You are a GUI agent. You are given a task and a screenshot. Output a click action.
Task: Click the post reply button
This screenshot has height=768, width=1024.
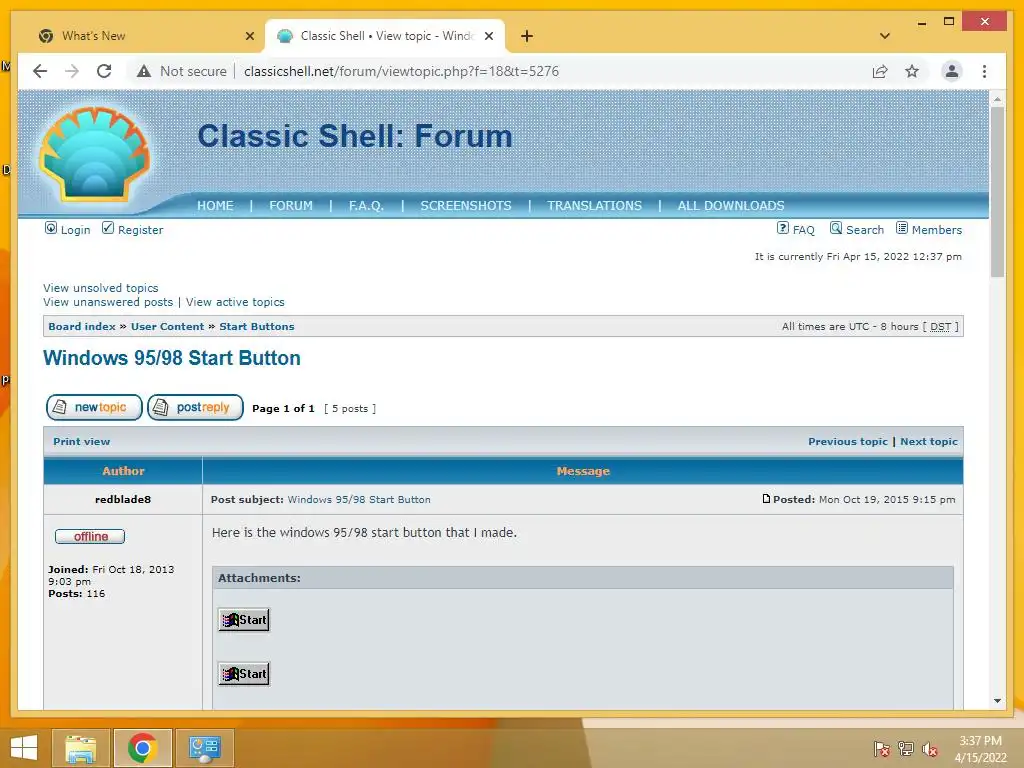point(195,408)
